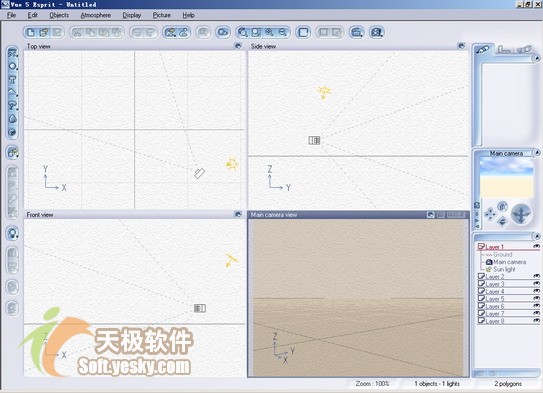Screen dimensions: 543x393
Task: Open the Objects menu
Action: coord(59,15)
